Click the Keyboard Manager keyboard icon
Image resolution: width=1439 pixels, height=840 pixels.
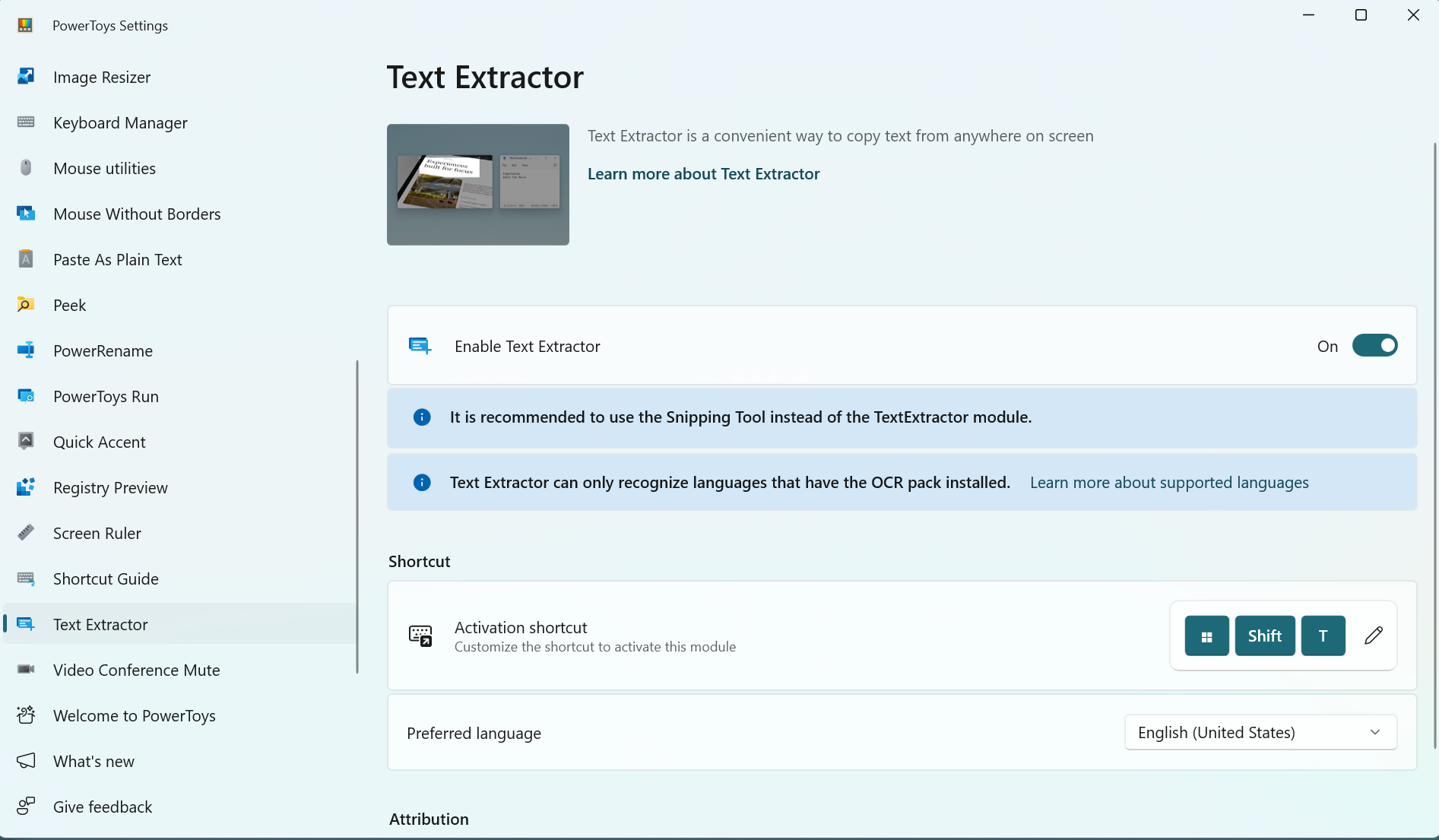tap(26, 122)
